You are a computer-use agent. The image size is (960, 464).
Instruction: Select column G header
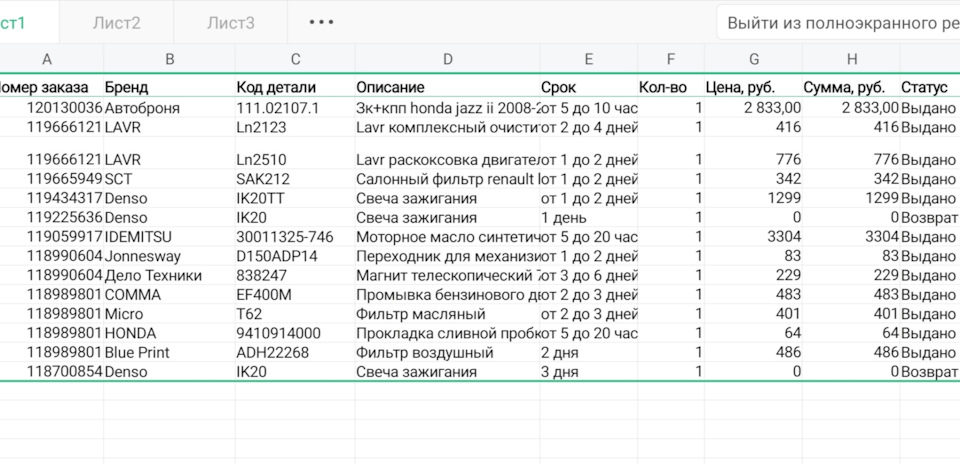pyautogui.click(x=754, y=59)
